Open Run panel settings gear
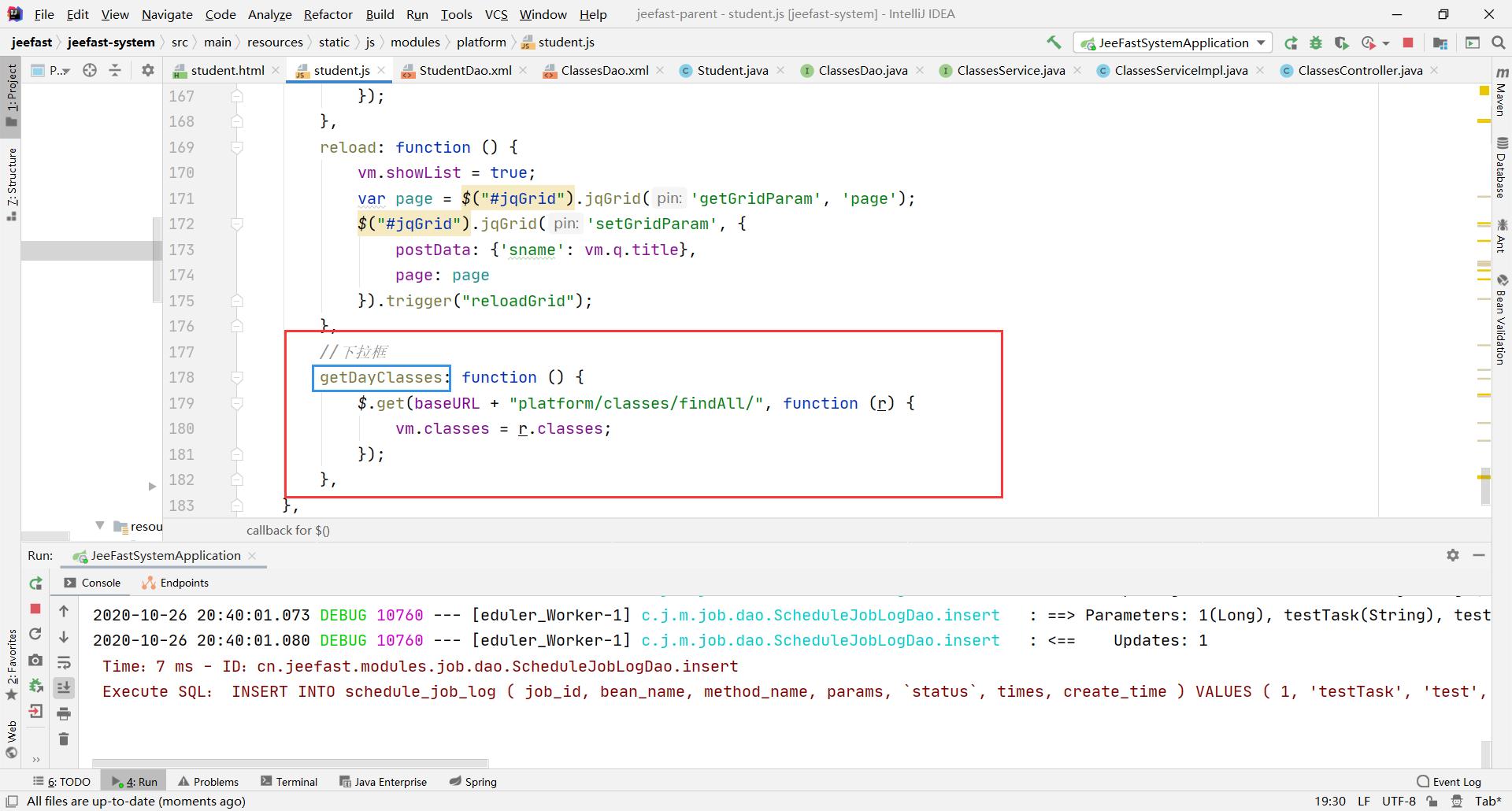Screen dimensions: 1512x811 click(1453, 555)
